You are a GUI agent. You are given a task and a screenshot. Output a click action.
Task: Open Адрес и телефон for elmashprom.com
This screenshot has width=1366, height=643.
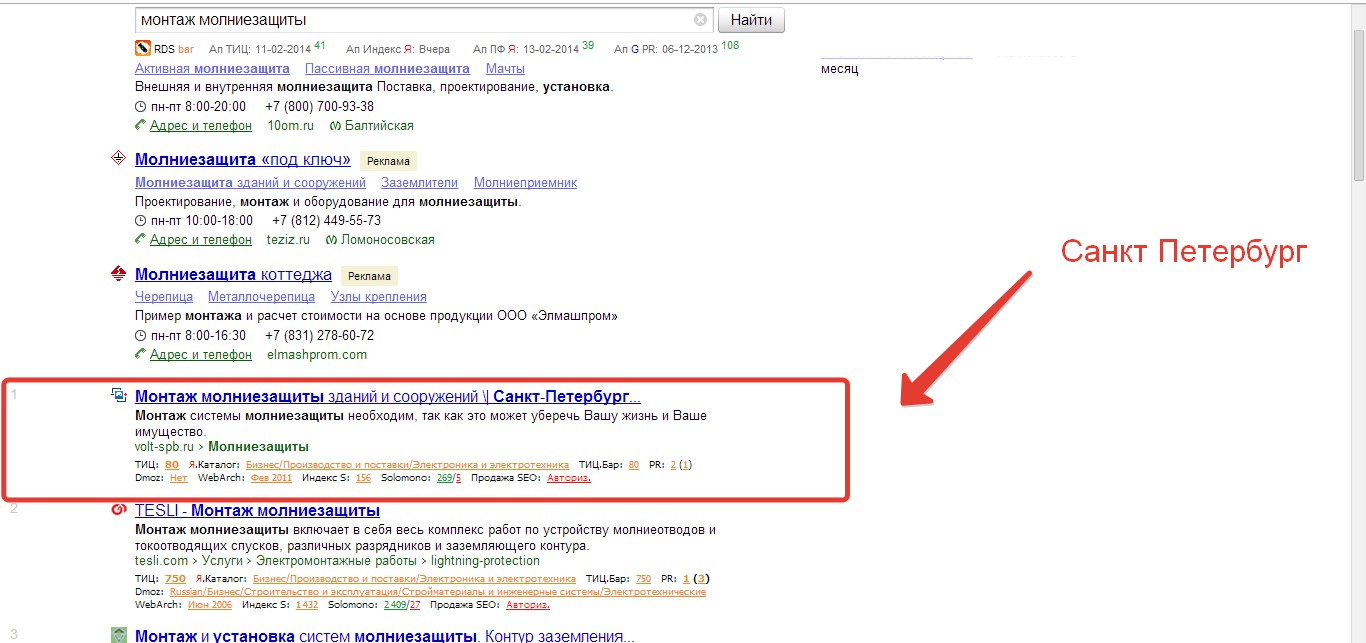click(x=201, y=355)
